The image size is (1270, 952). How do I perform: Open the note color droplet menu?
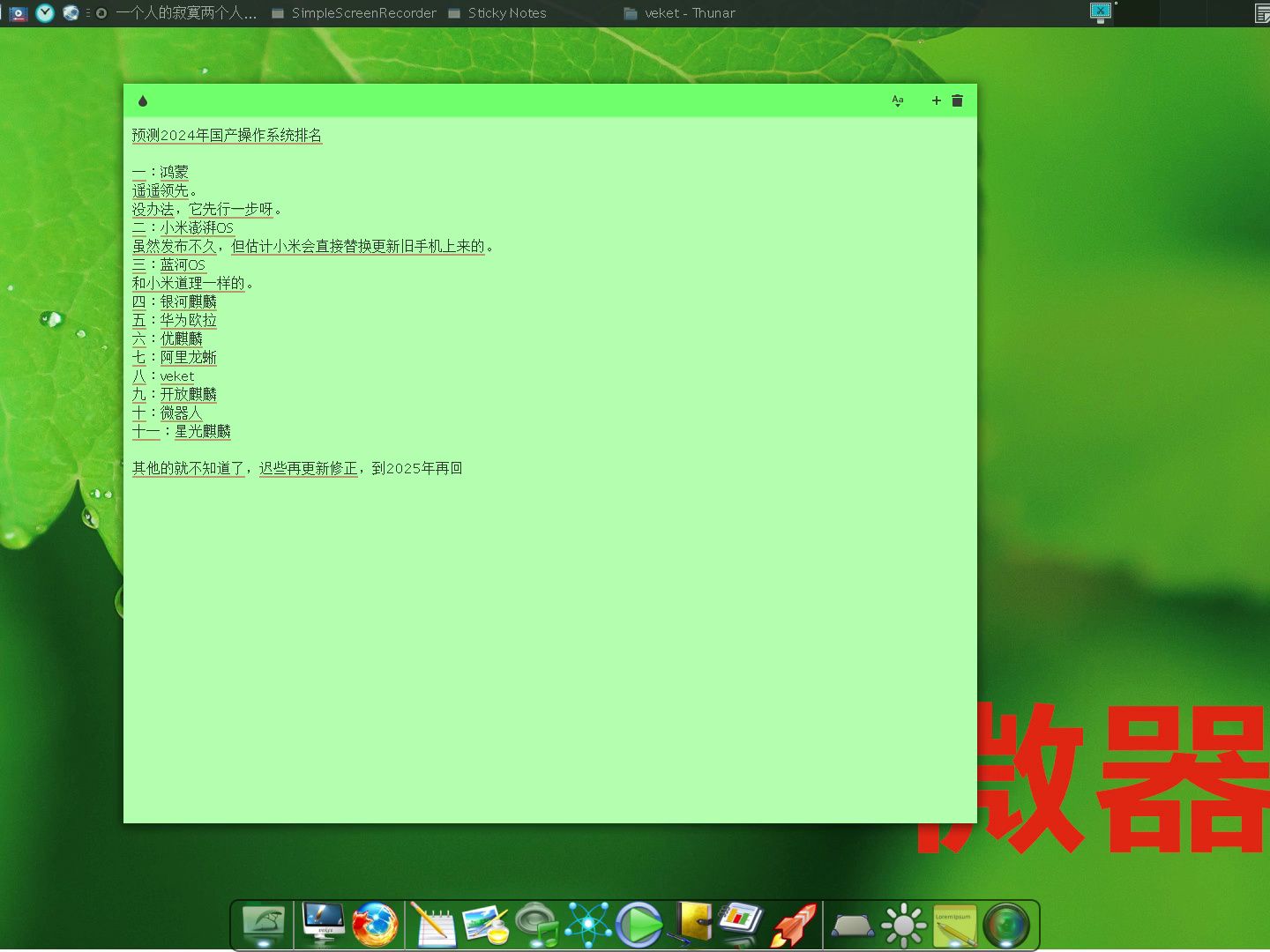tap(143, 101)
